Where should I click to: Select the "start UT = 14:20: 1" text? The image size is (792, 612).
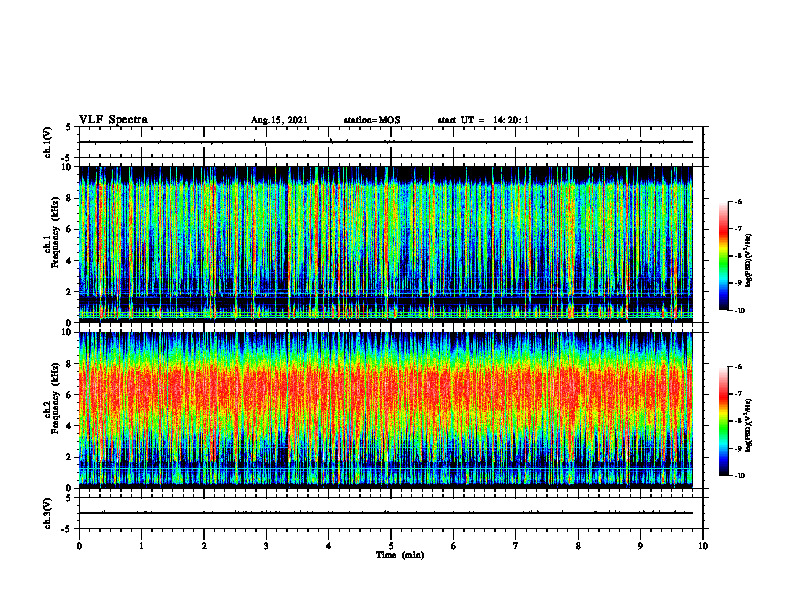(x=483, y=120)
